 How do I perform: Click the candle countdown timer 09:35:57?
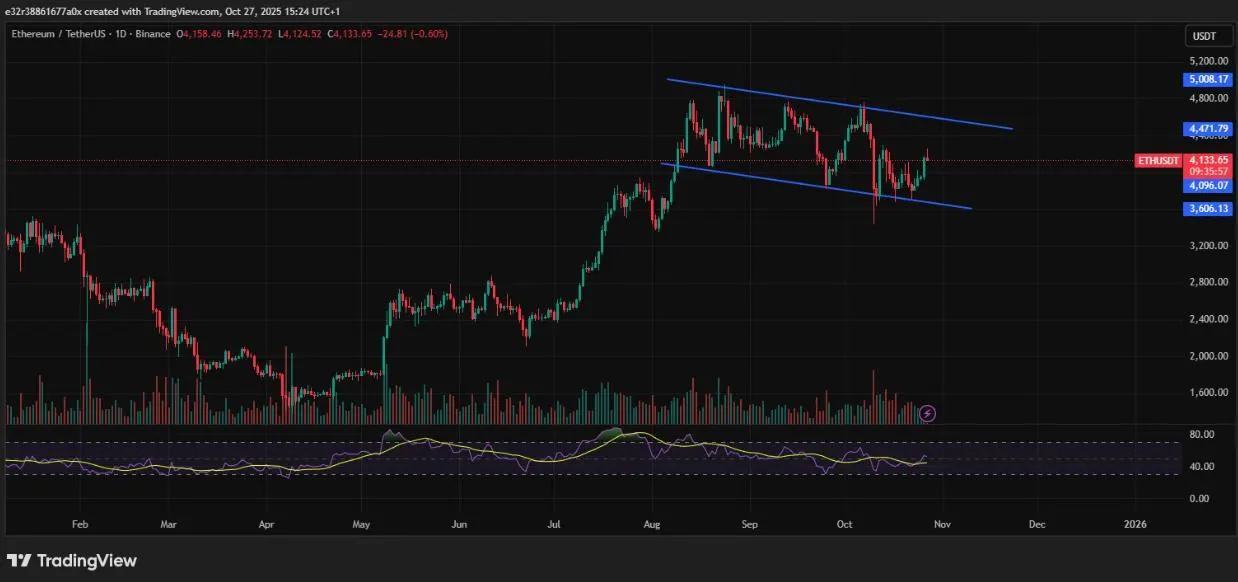tap(1208, 171)
